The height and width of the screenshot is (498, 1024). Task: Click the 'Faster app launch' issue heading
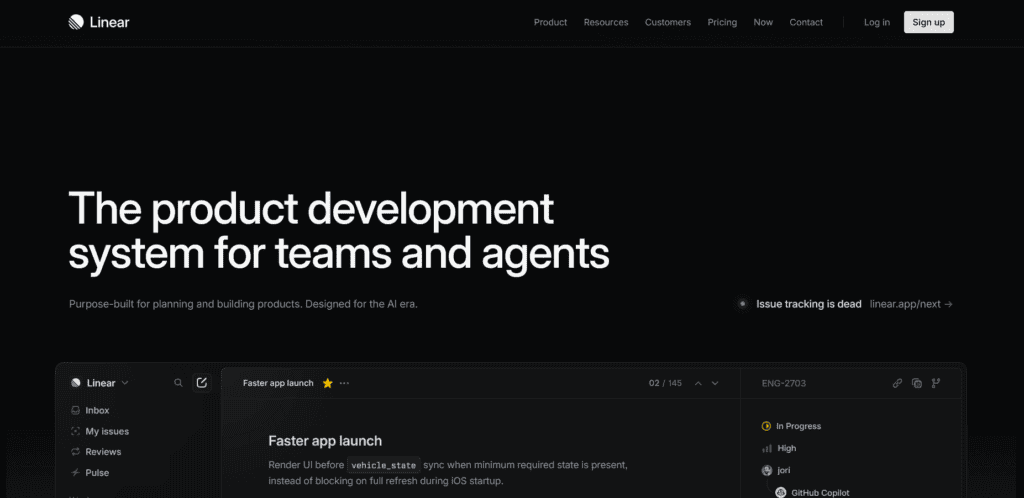(x=325, y=441)
